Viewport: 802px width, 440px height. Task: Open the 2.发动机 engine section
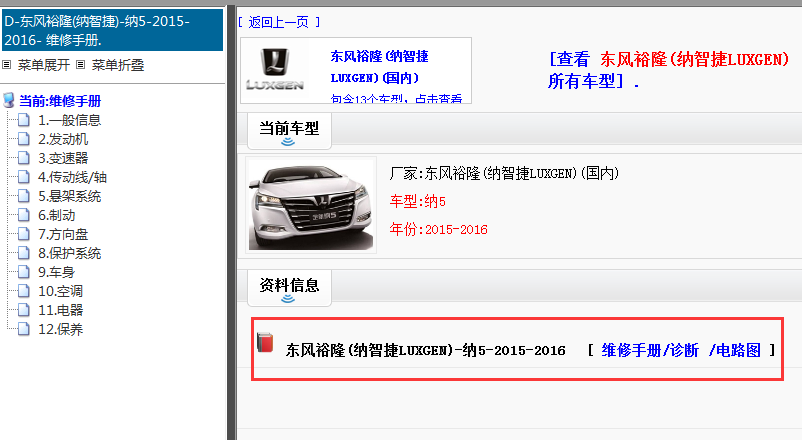(63, 139)
